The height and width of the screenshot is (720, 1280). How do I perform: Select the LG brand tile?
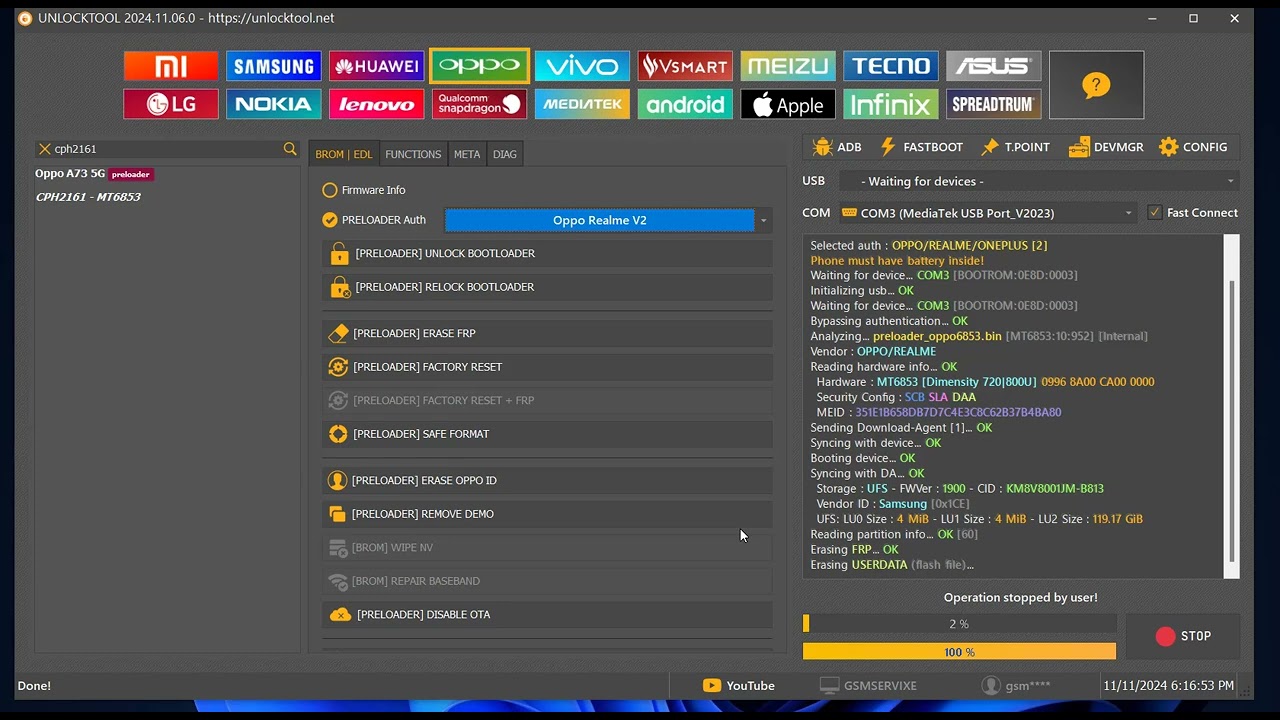point(171,104)
